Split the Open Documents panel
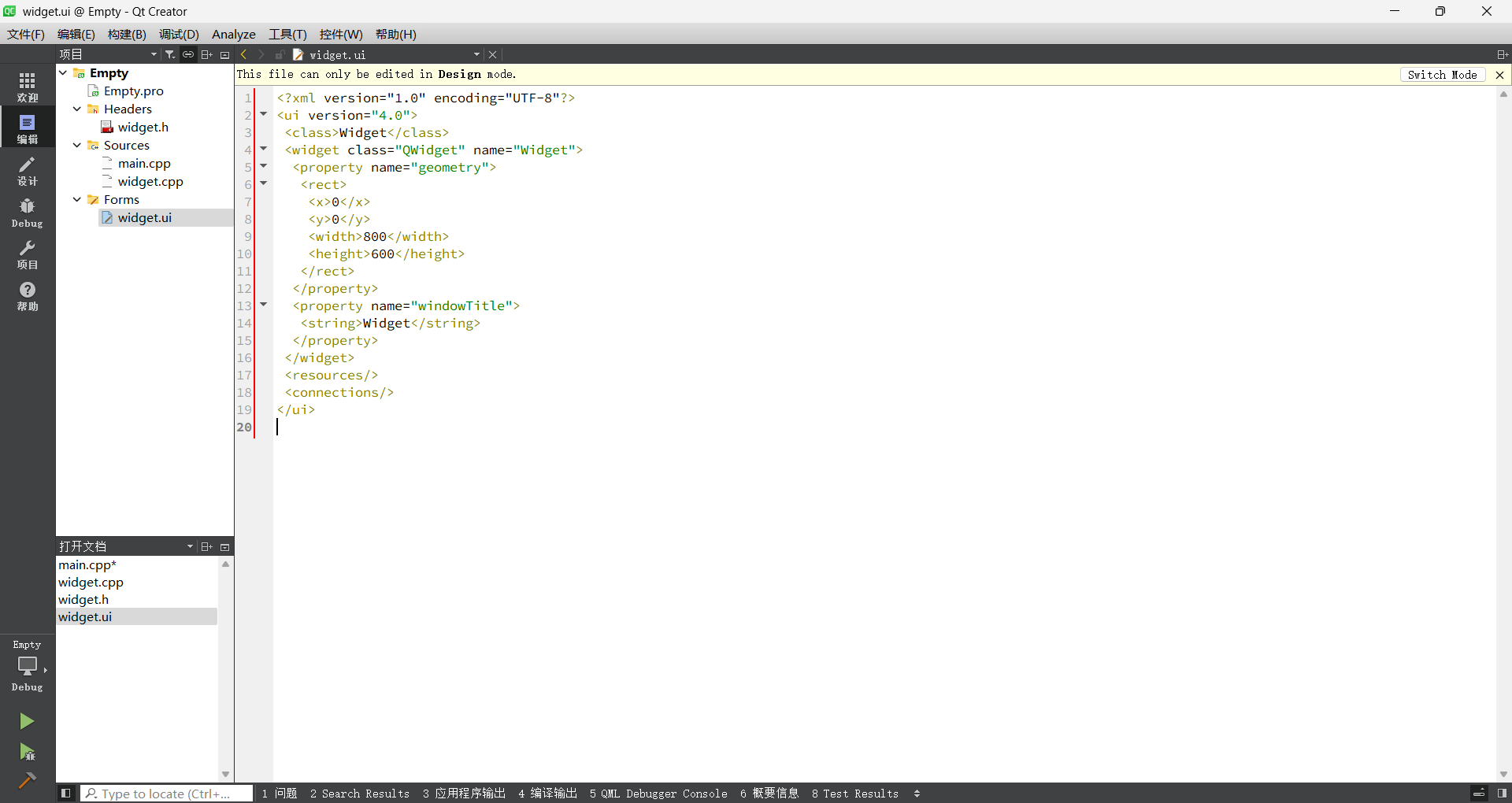Screen dimensions: 1512x803 [206, 546]
